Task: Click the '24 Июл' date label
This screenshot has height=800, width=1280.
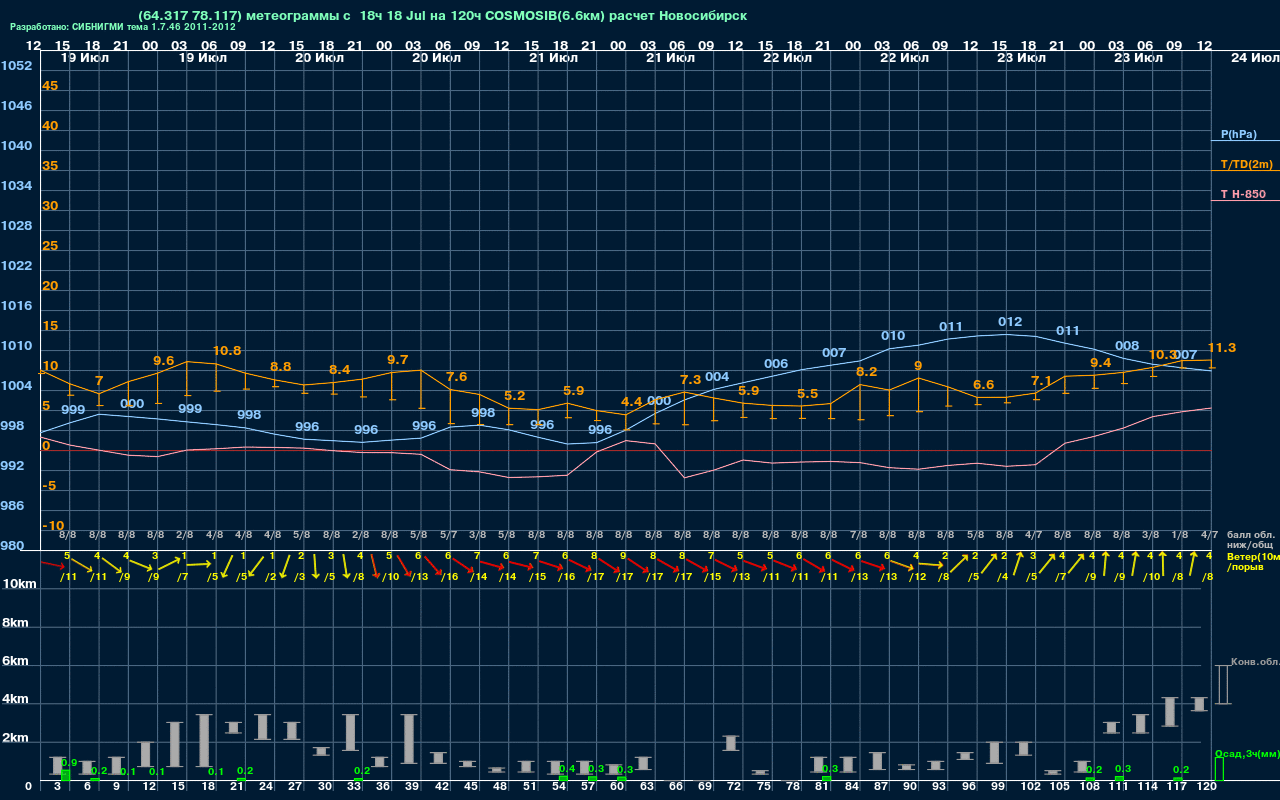Action: 1254,58
